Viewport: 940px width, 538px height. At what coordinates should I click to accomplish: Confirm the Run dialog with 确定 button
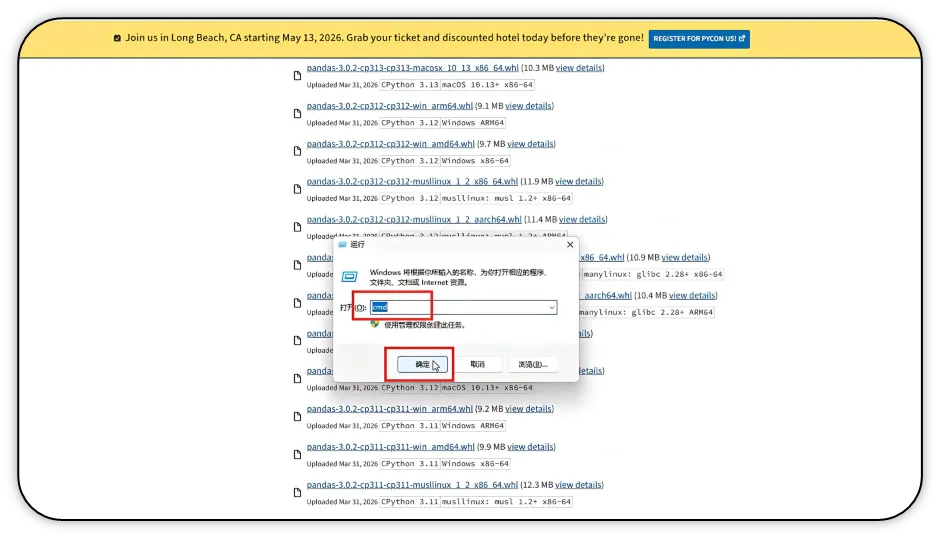[423, 364]
